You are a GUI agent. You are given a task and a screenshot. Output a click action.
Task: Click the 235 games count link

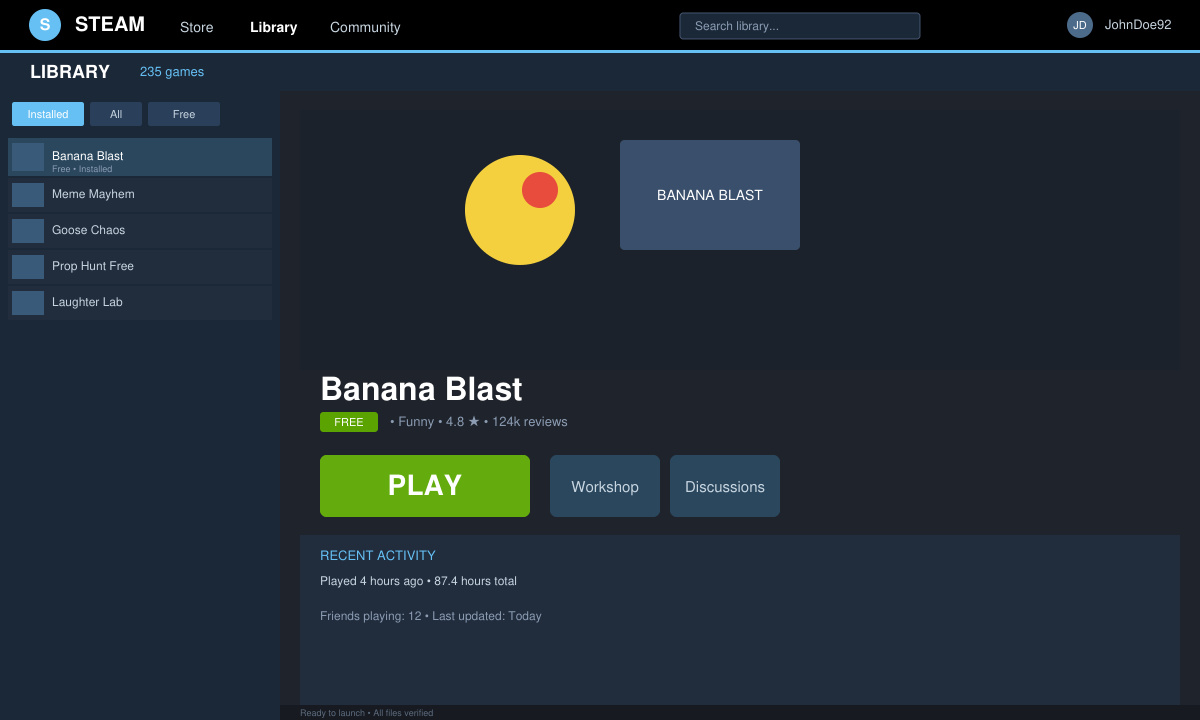172,72
